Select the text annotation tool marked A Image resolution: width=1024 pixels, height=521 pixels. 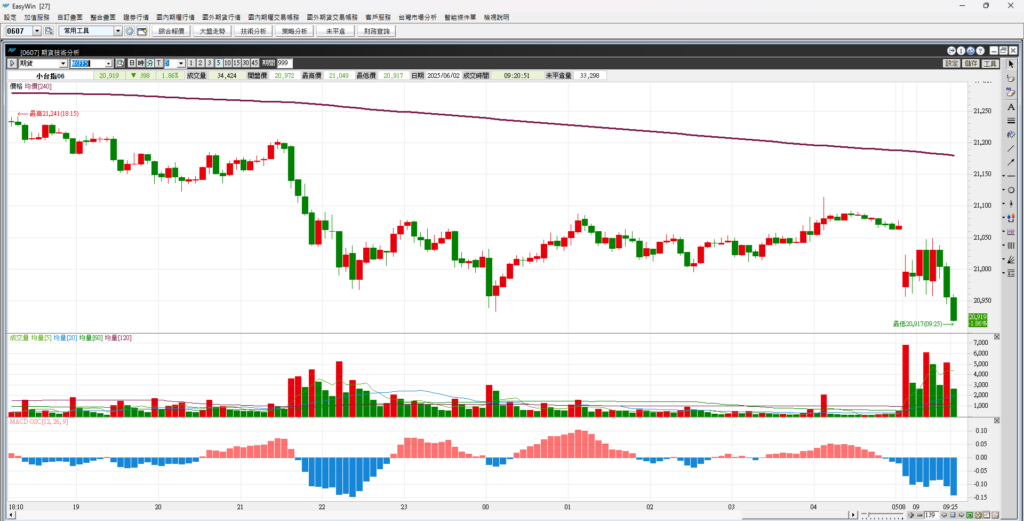pos(1011,106)
